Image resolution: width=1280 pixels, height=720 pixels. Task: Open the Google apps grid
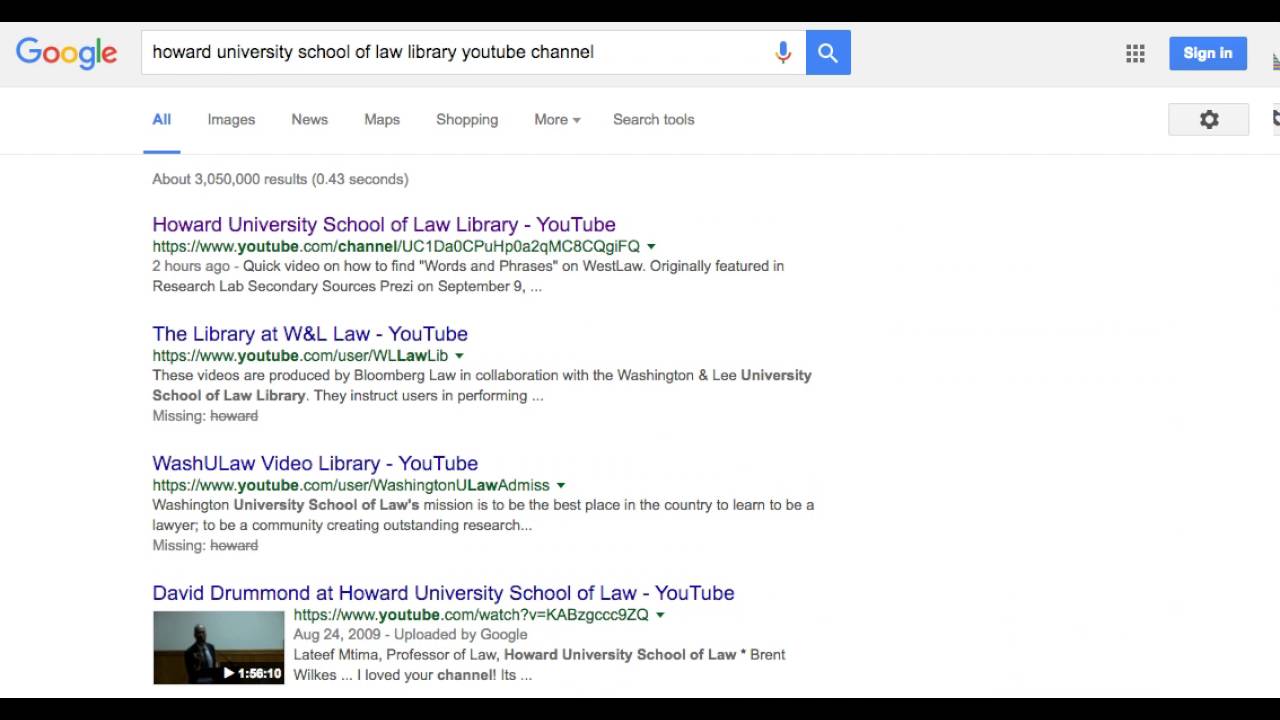(x=1135, y=53)
